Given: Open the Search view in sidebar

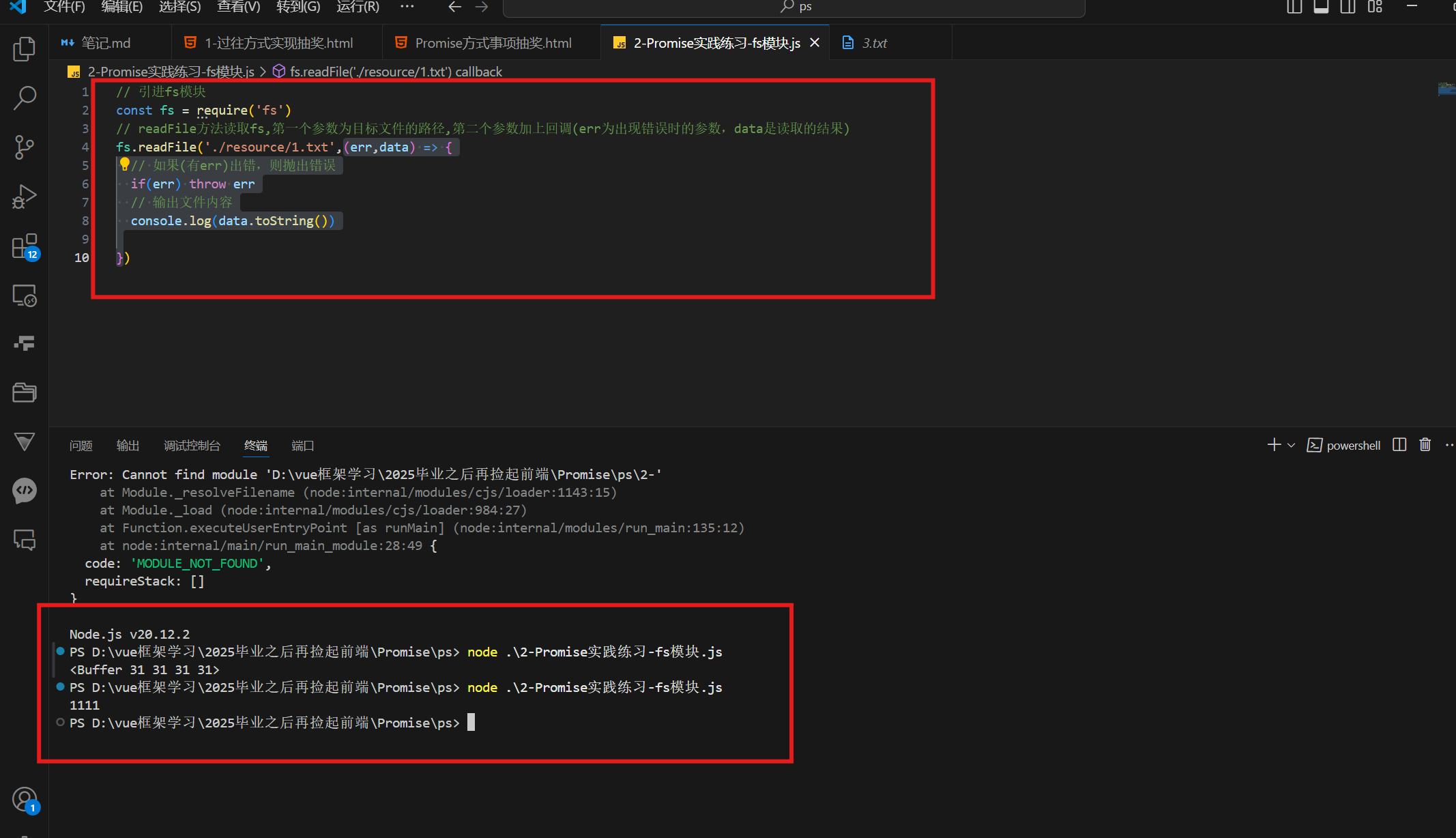Looking at the screenshot, I should tap(25, 98).
